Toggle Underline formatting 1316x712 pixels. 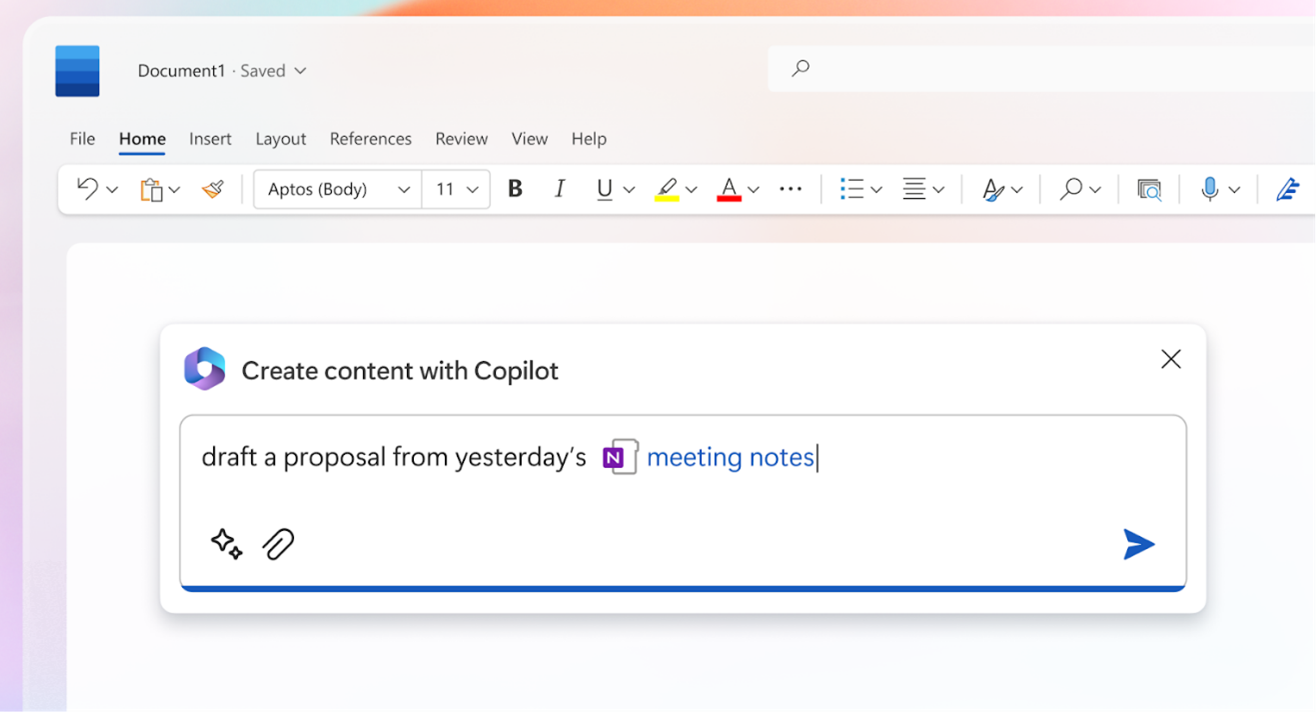604,189
